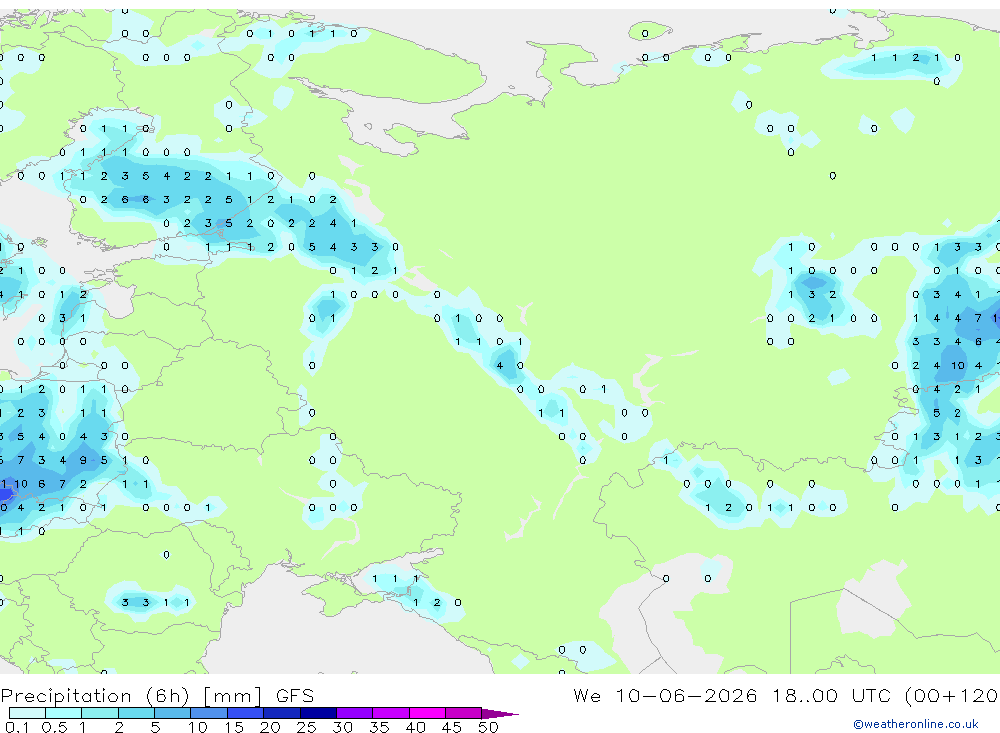Screen dimensions: 1000x733
Task: Click the legend scale label "25"
Action: [306, 727]
